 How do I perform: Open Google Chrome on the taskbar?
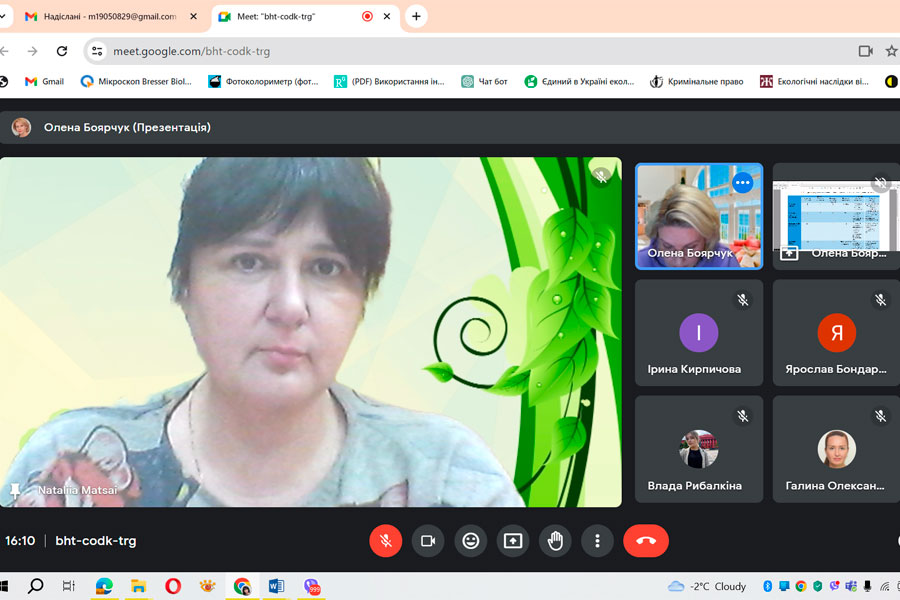tap(242, 586)
